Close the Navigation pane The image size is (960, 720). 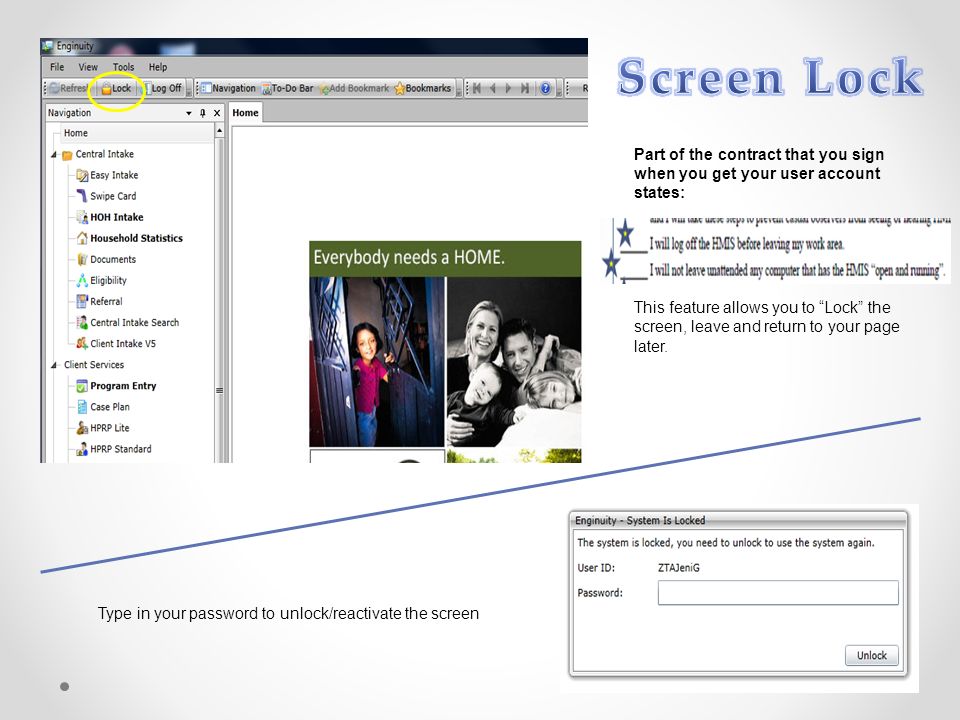pyautogui.click(x=217, y=113)
